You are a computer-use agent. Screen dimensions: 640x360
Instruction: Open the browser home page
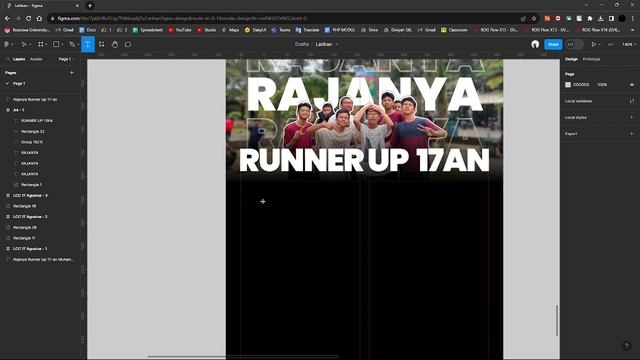coord(39,18)
